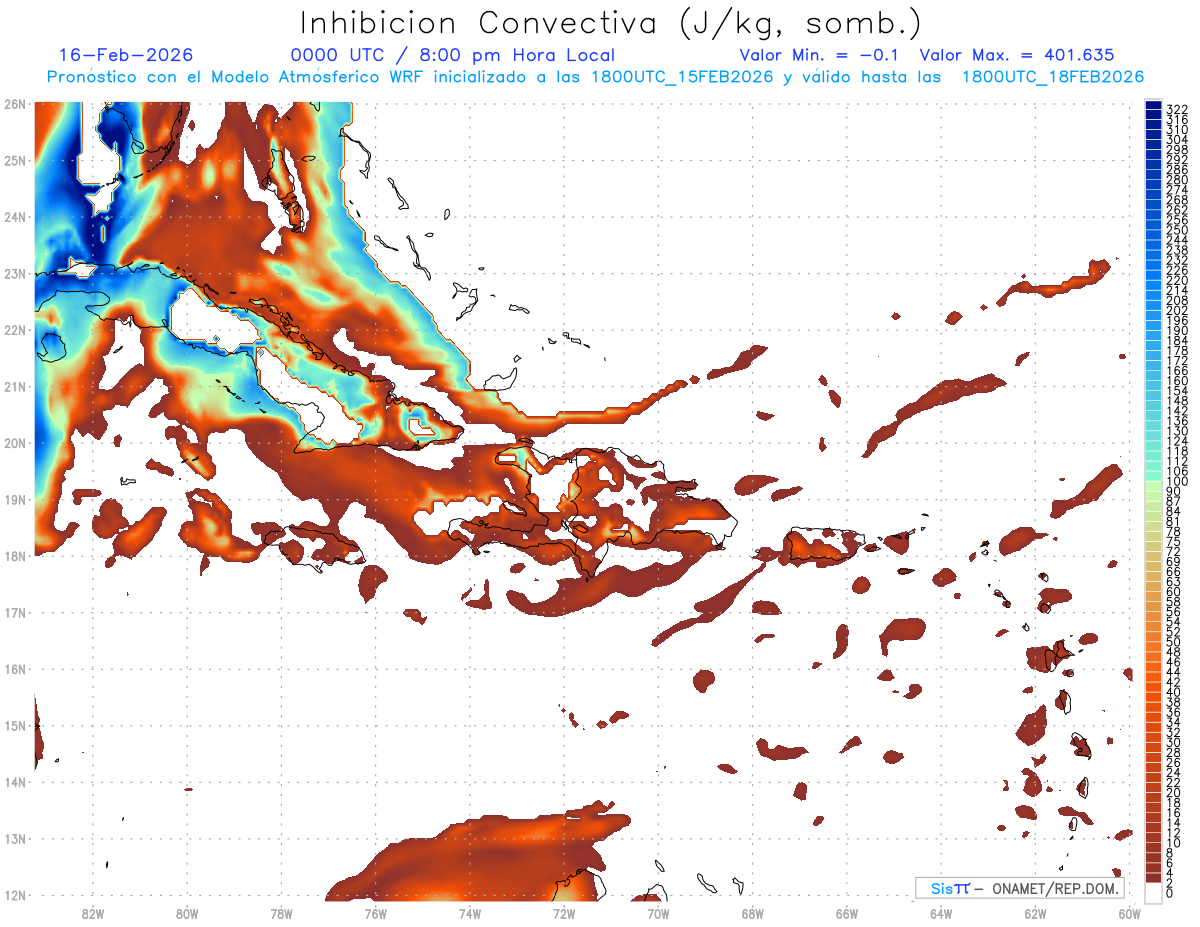This screenshot has width=1200, height=927.
Task: Click the colorbar value "10"
Action: pos(1174,843)
